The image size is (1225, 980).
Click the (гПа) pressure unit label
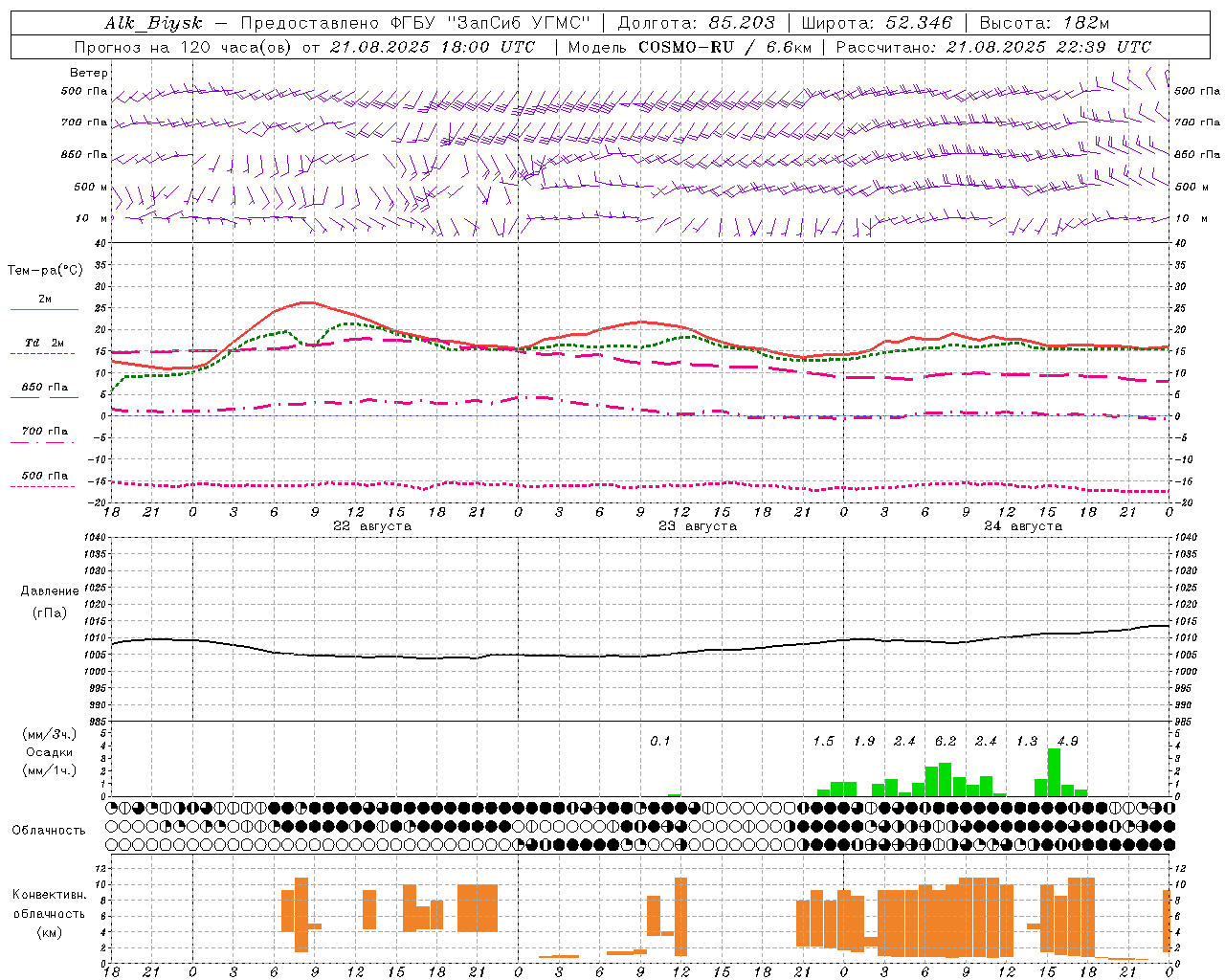tap(50, 612)
